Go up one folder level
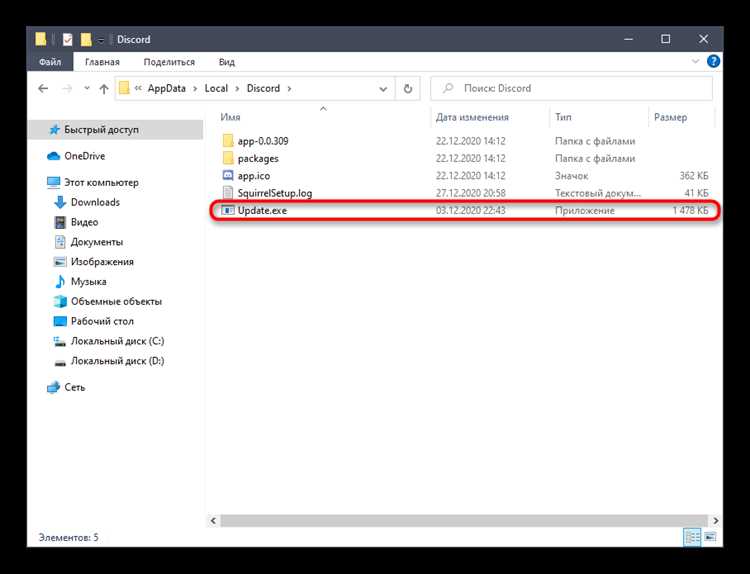750x574 pixels. 104,88
